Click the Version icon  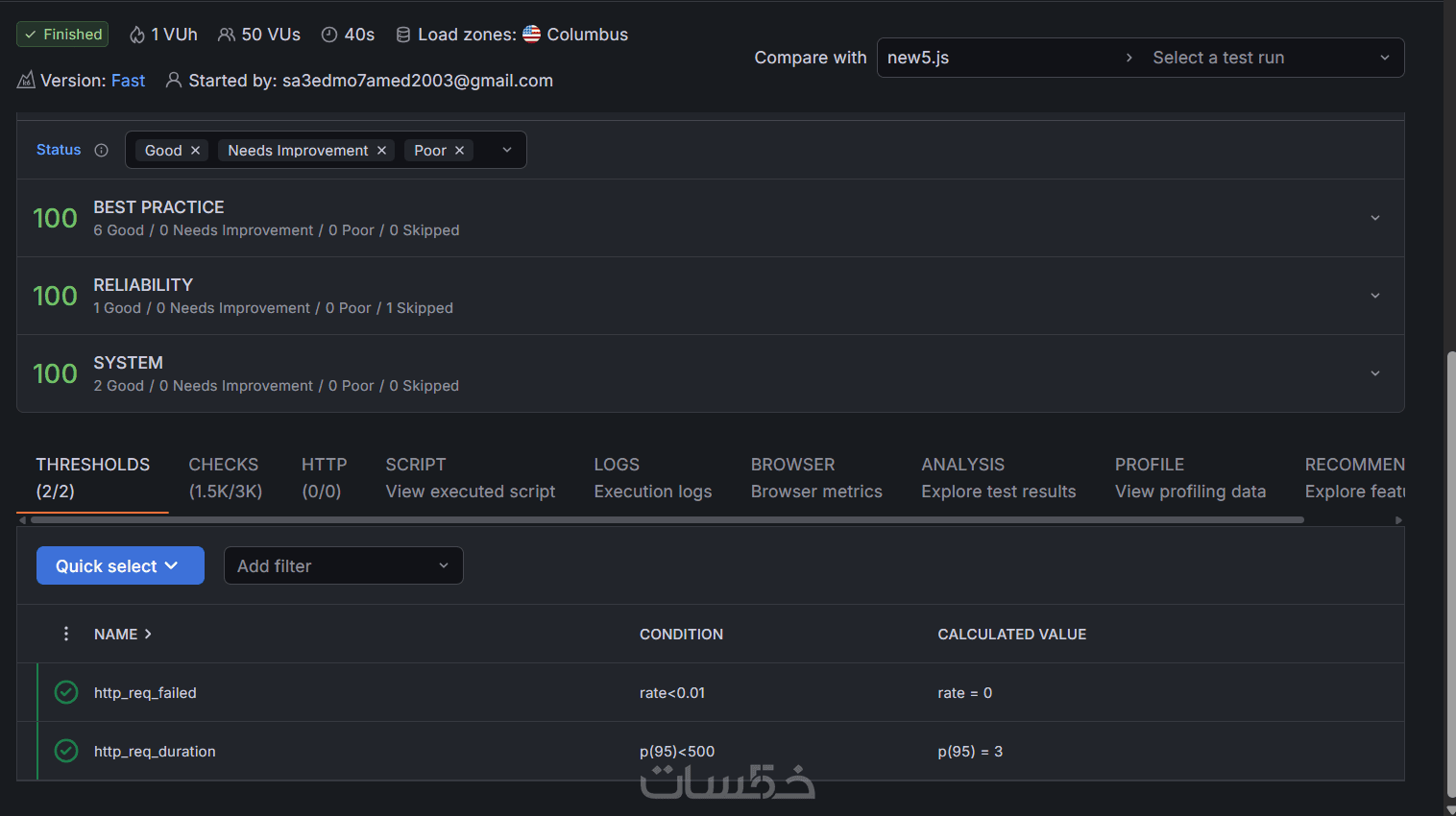tap(26, 81)
